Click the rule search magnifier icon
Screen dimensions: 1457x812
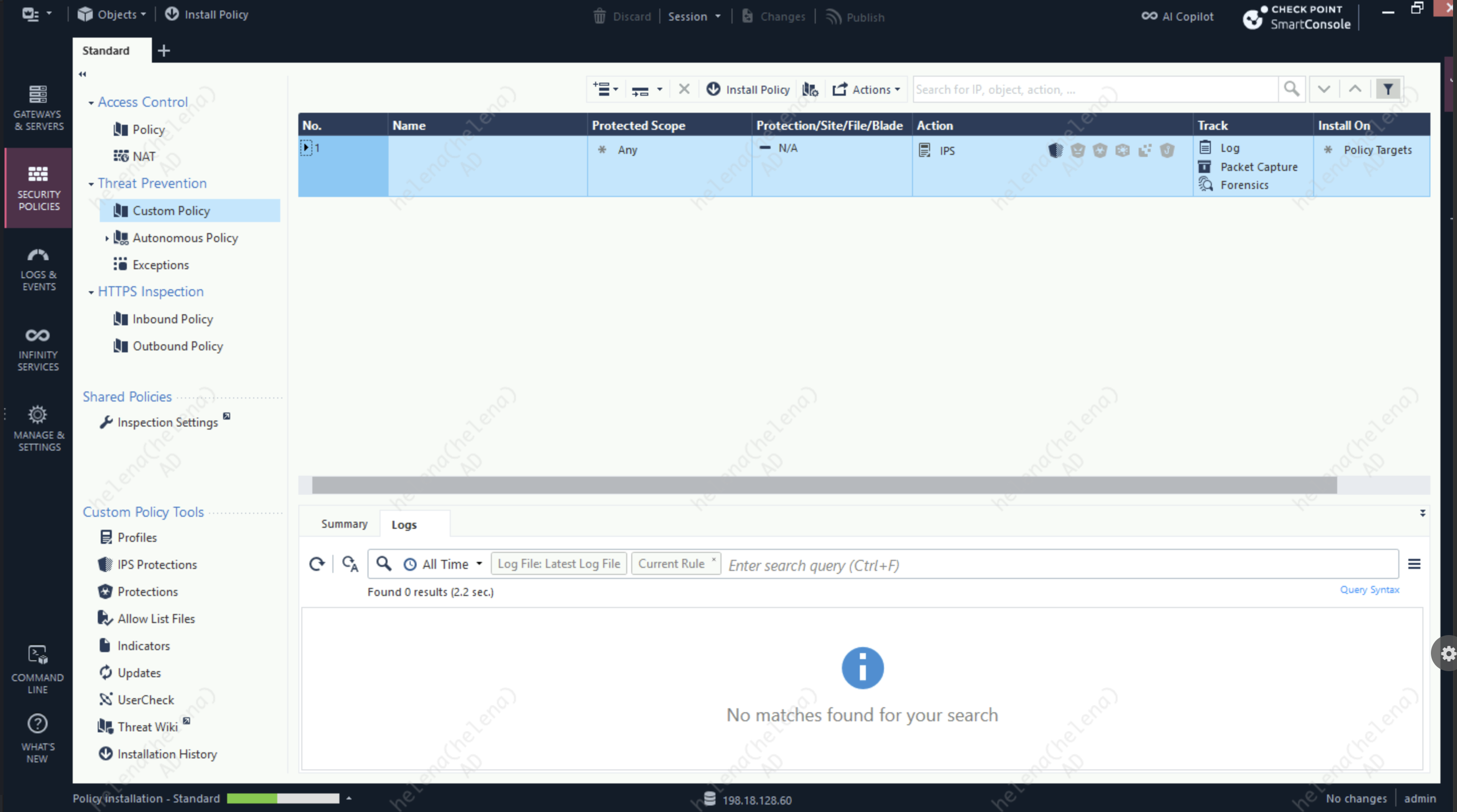click(1291, 89)
